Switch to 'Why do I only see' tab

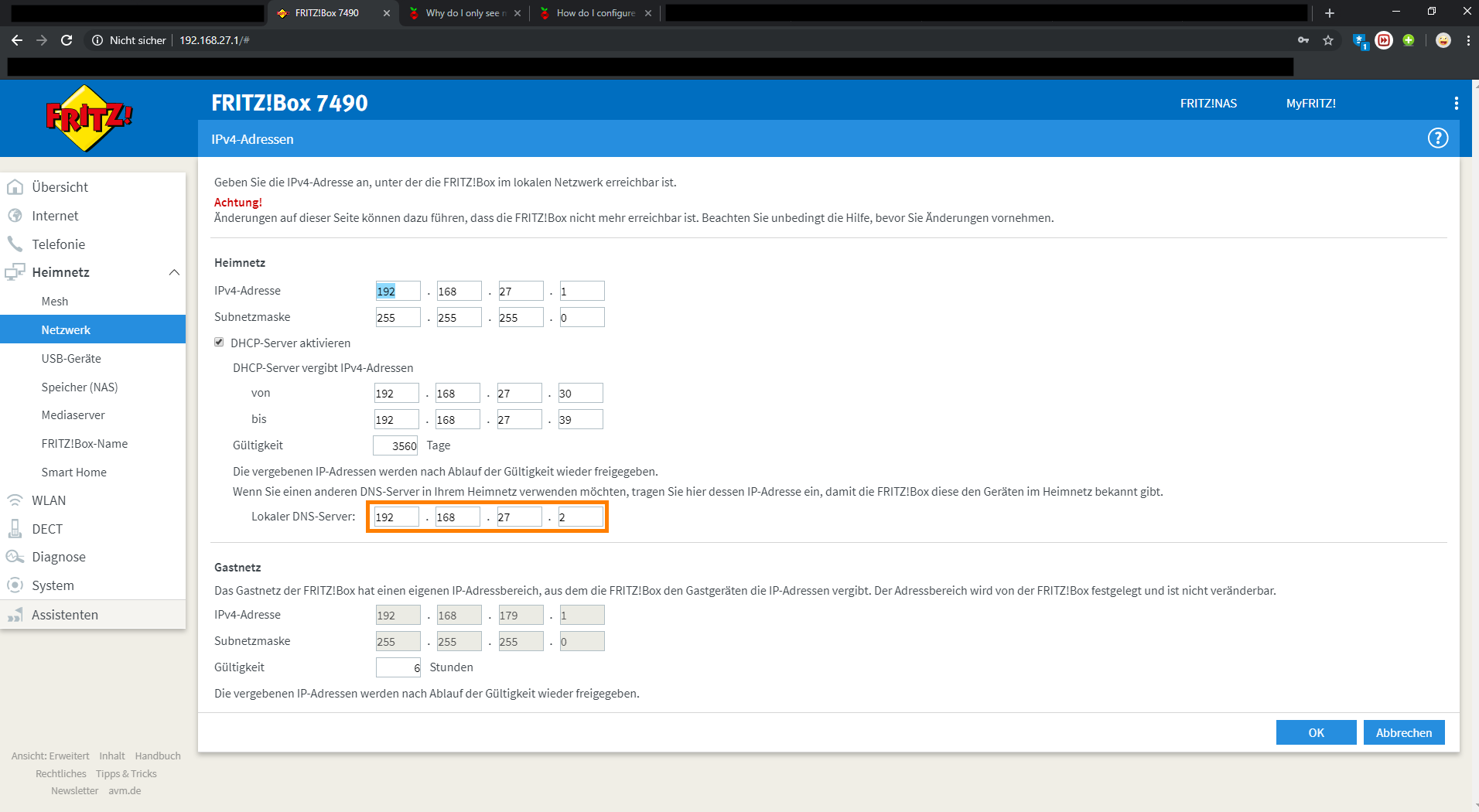pos(464,13)
